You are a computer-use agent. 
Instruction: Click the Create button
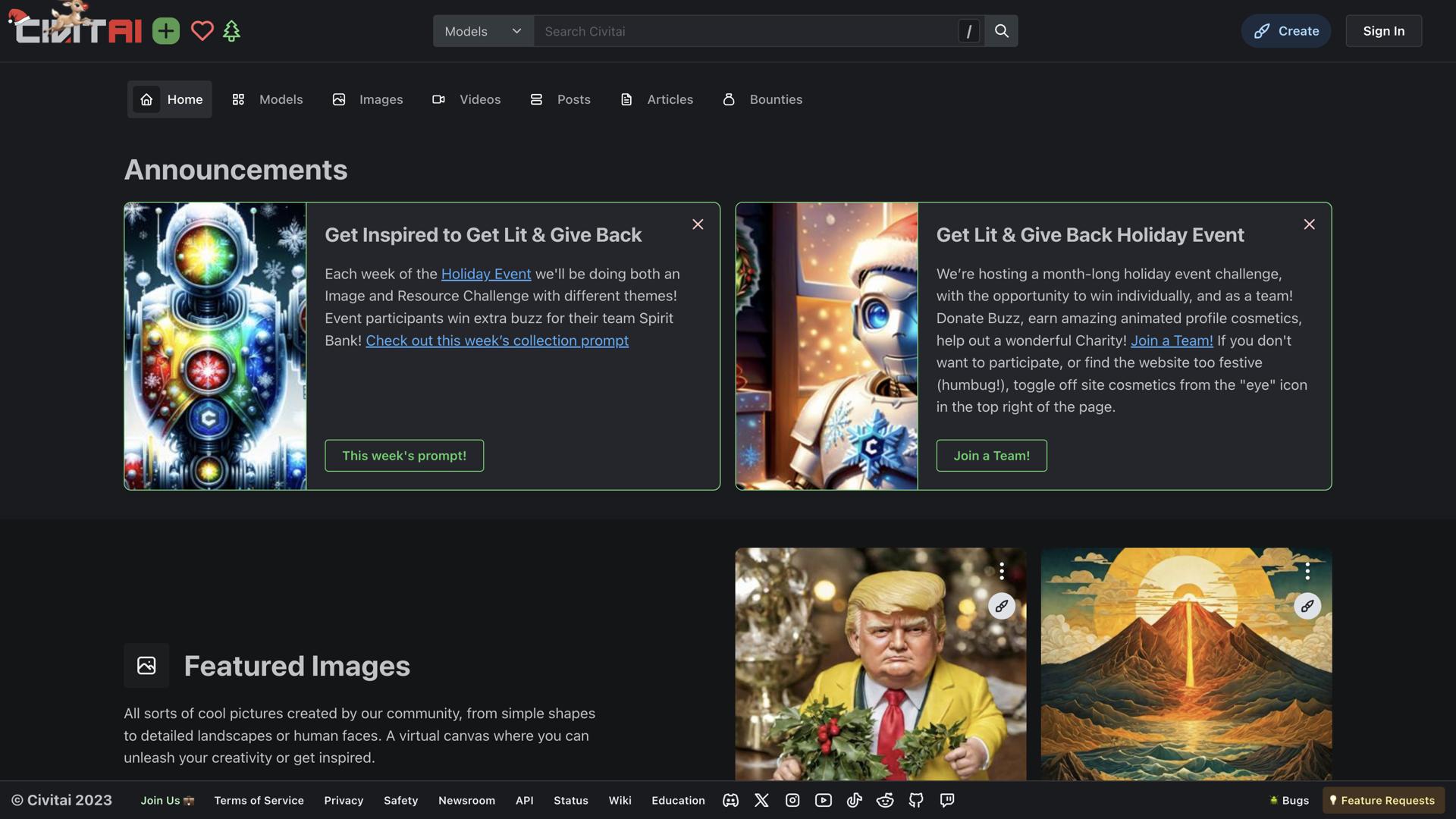point(1285,31)
